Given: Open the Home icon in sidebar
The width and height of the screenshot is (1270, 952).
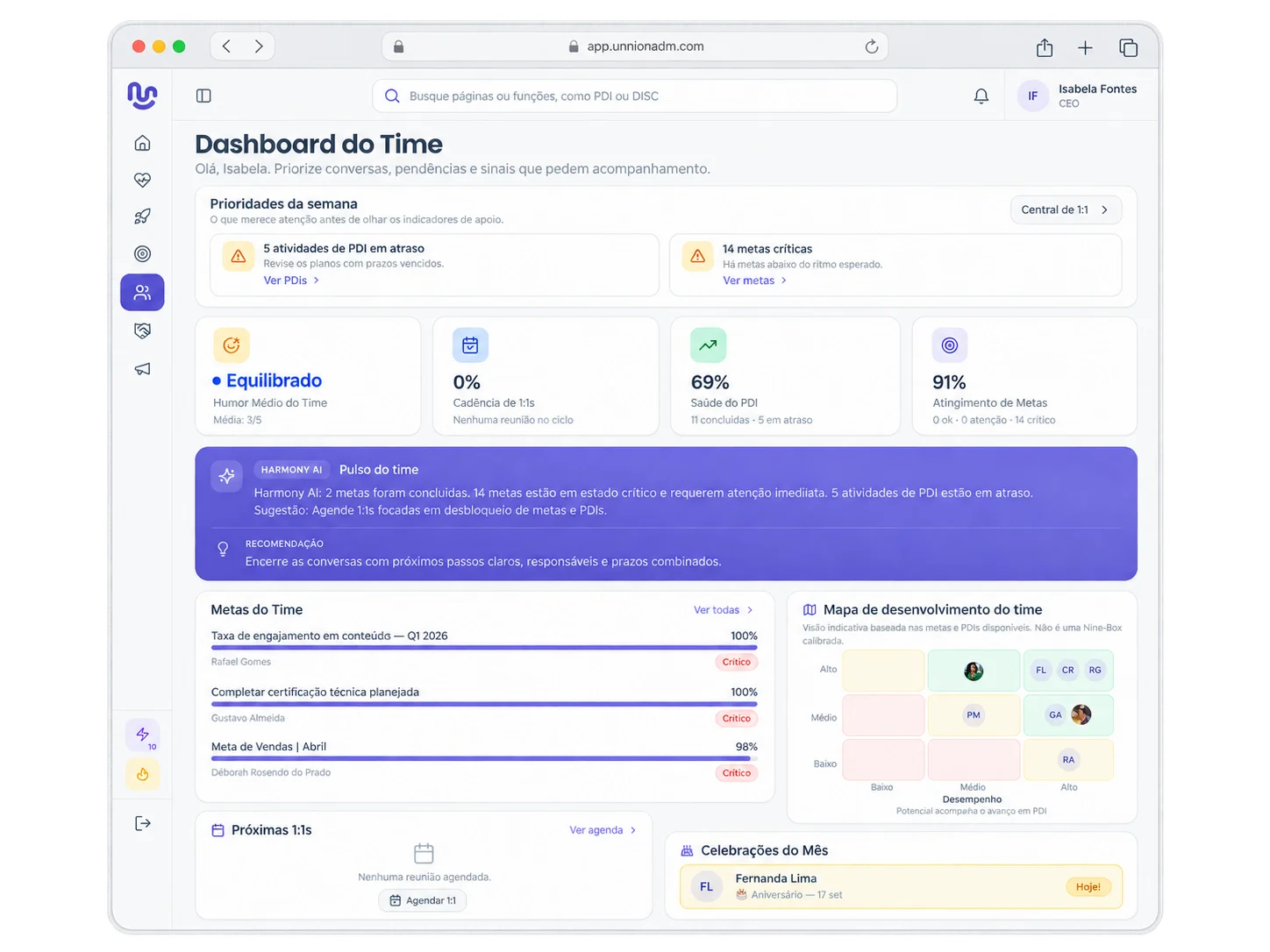Looking at the screenshot, I should [142, 143].
